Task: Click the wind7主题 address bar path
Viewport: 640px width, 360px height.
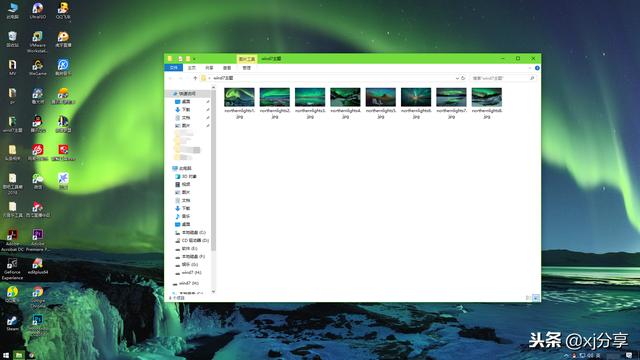Action: [223, 78]
